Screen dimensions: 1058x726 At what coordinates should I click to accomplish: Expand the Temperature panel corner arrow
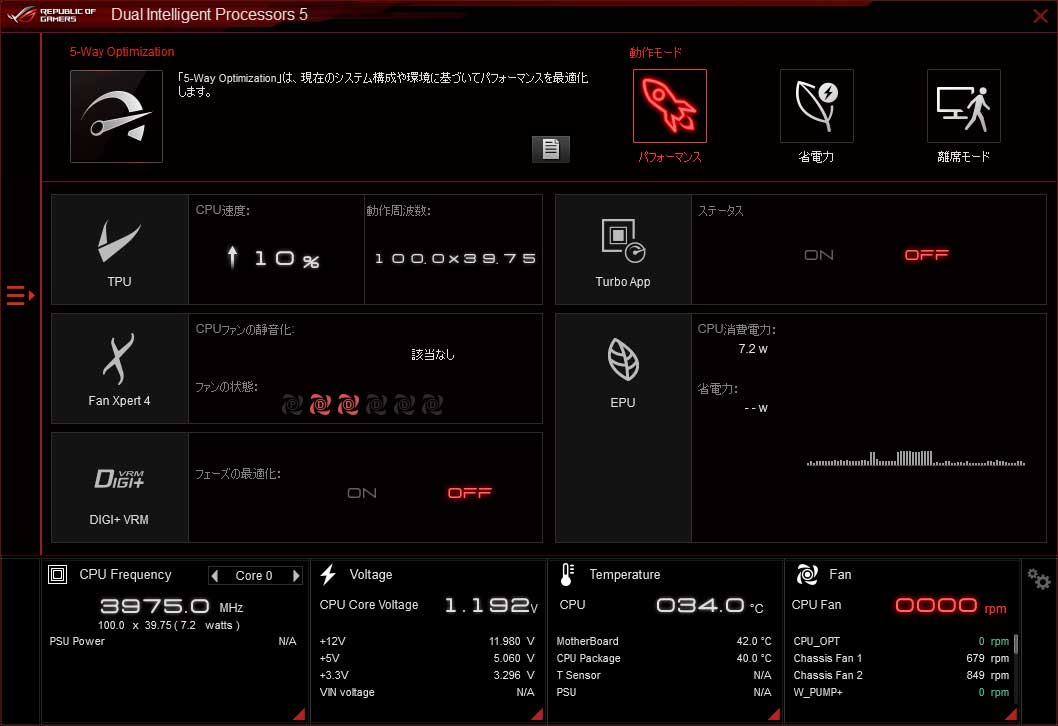coord(774,714)
